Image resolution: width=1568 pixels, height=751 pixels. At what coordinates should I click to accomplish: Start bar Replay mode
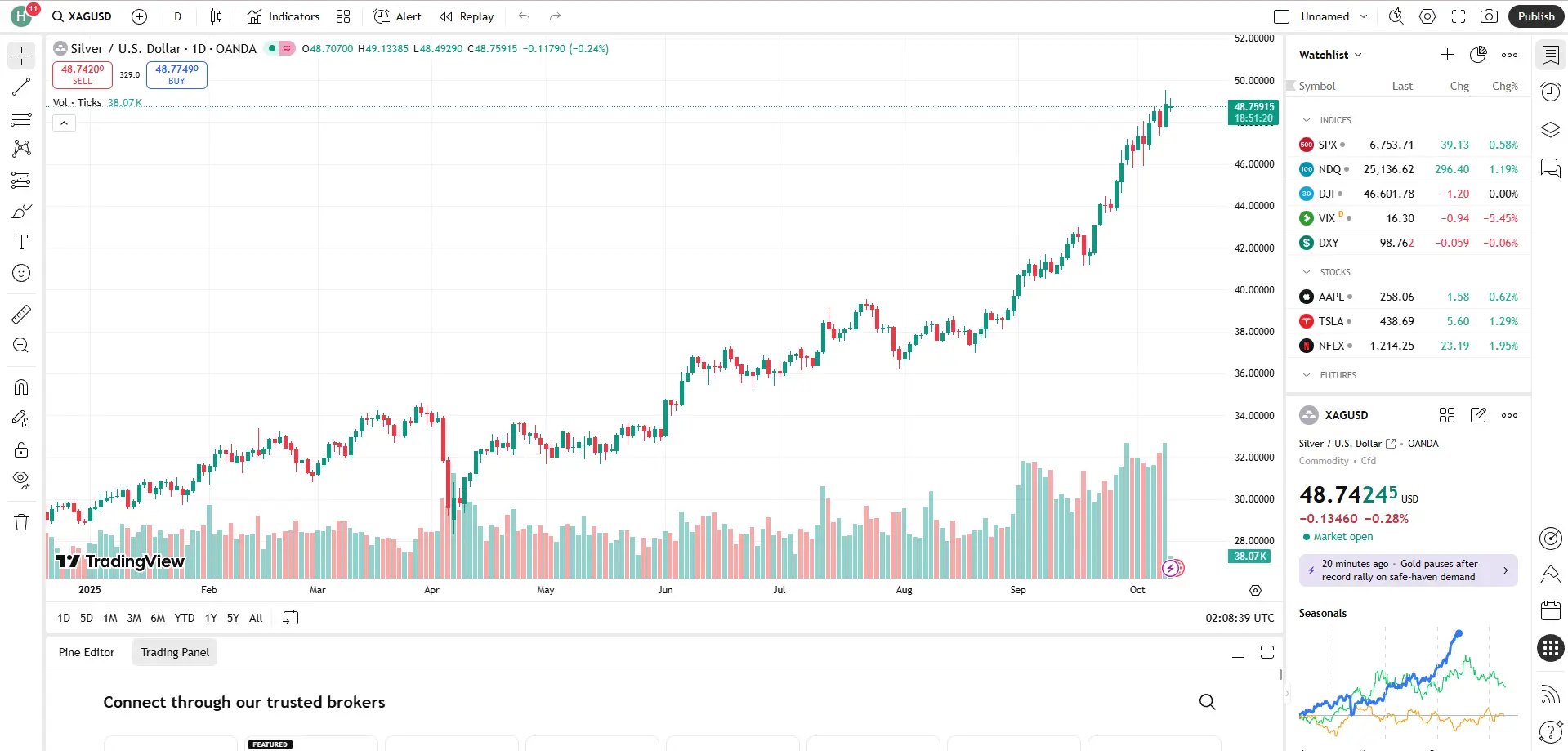pos(467,16)
